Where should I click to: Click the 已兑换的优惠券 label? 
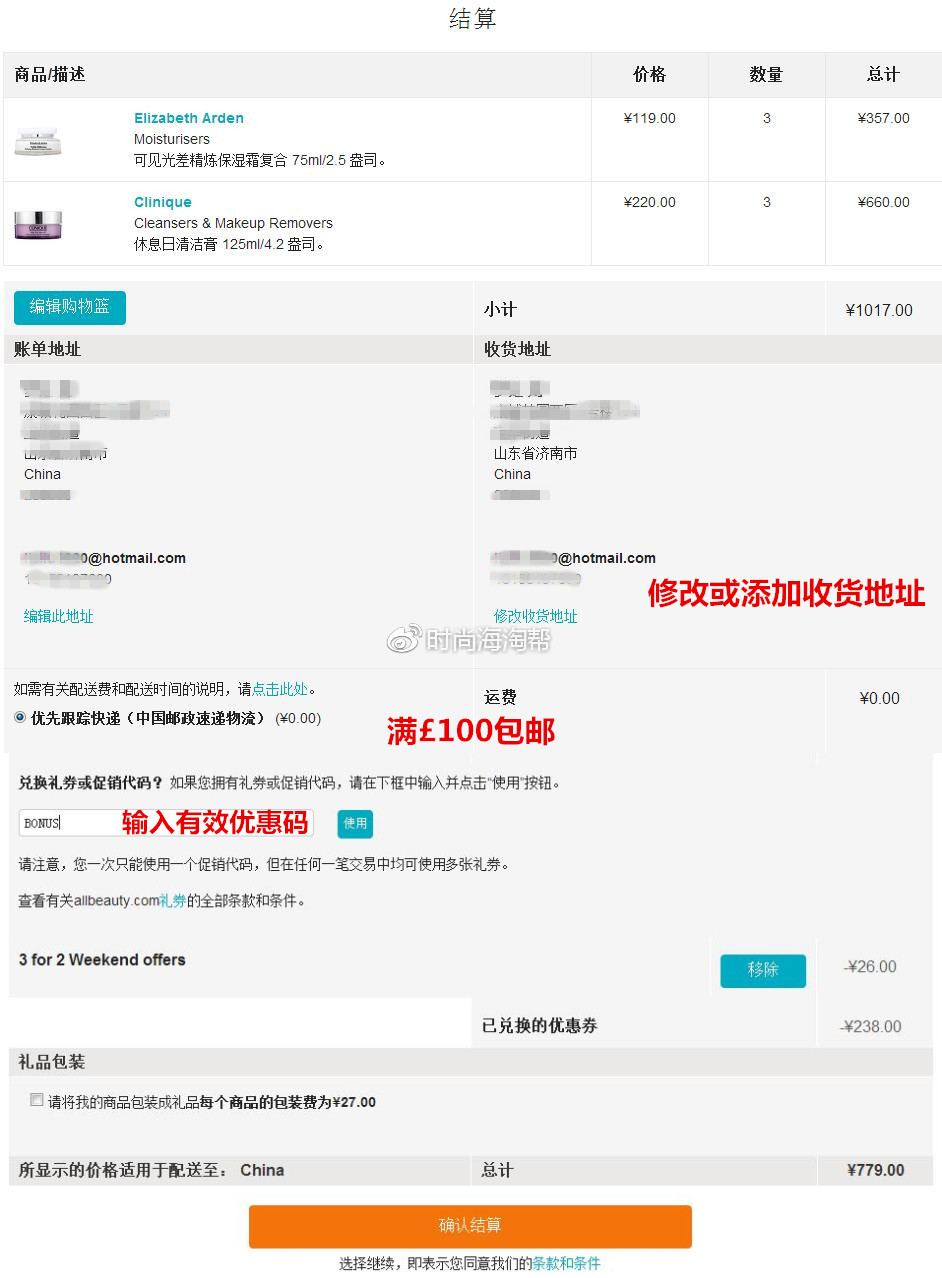click(540, 1026)
